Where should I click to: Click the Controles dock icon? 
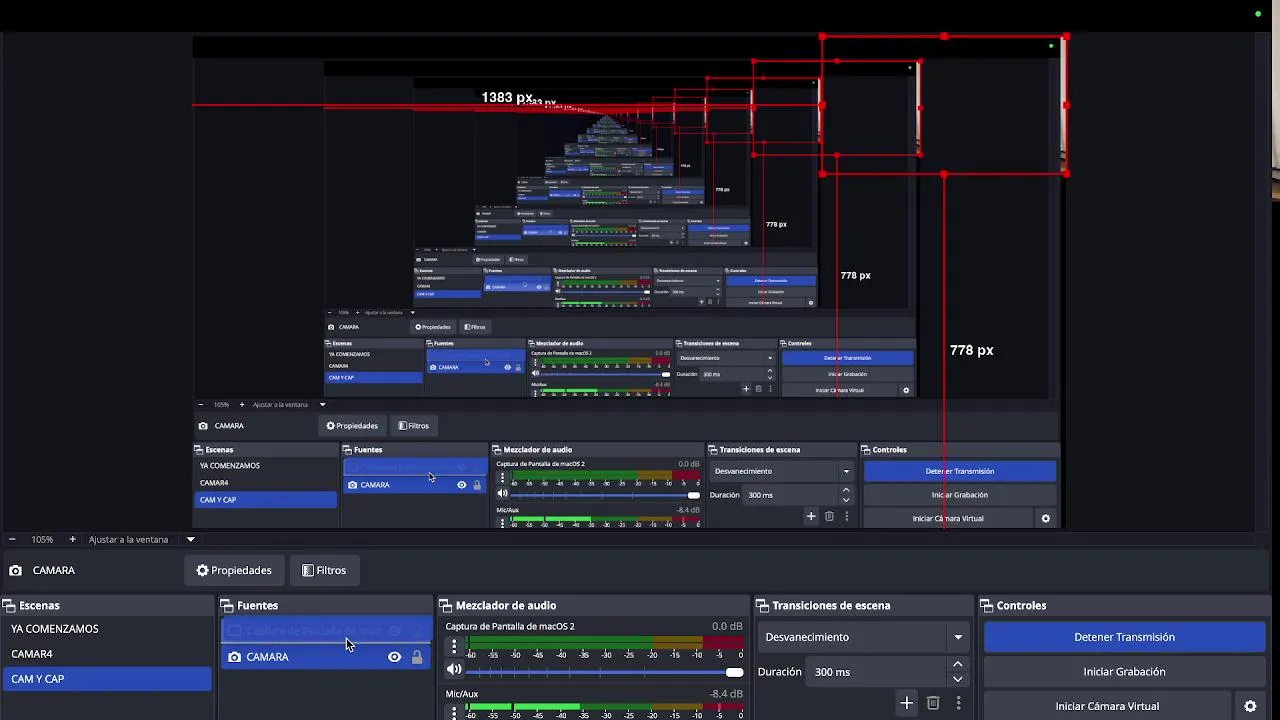(x=987, y=606)
